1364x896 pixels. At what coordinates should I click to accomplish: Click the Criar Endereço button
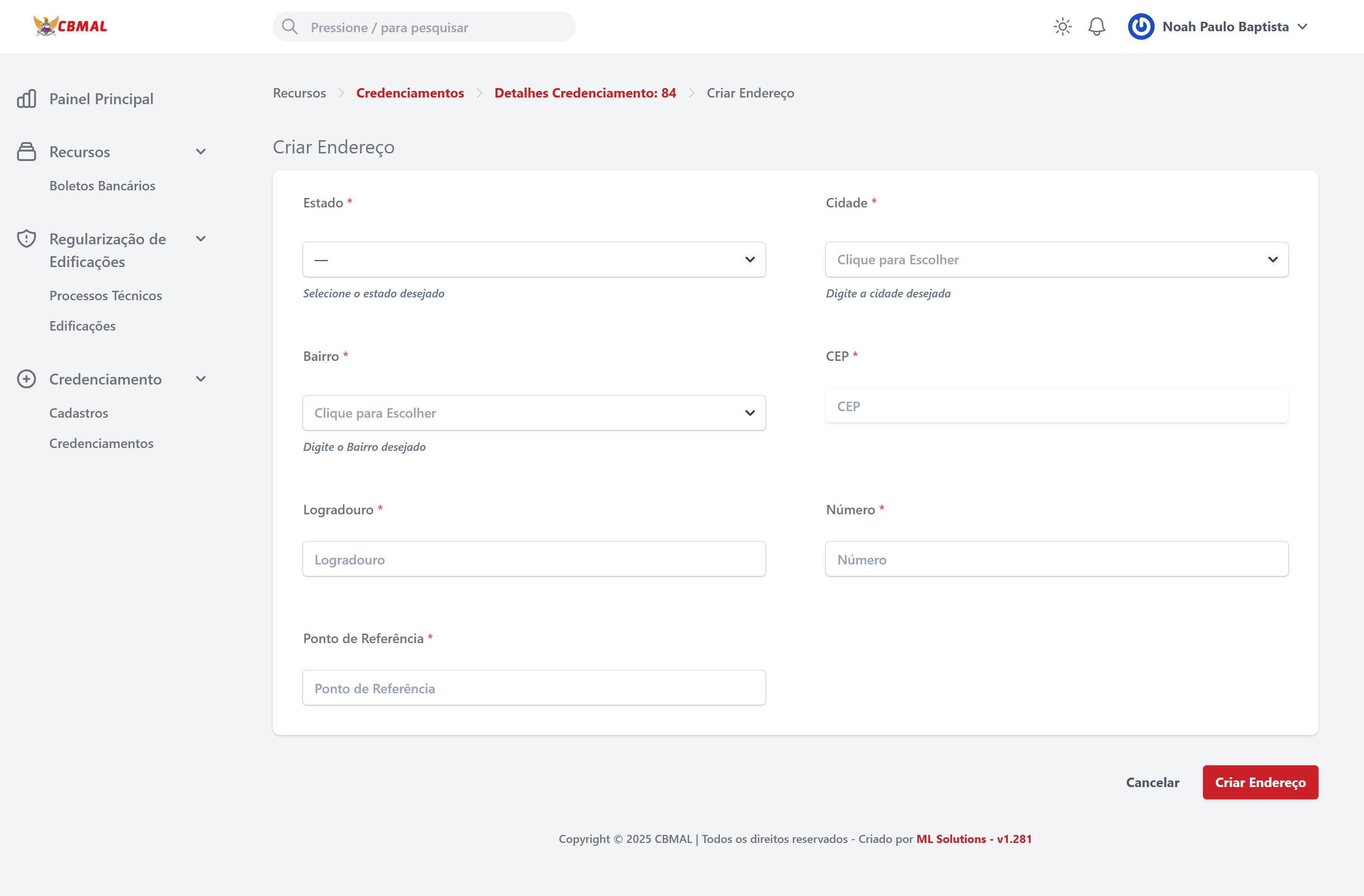(1260, 782)
